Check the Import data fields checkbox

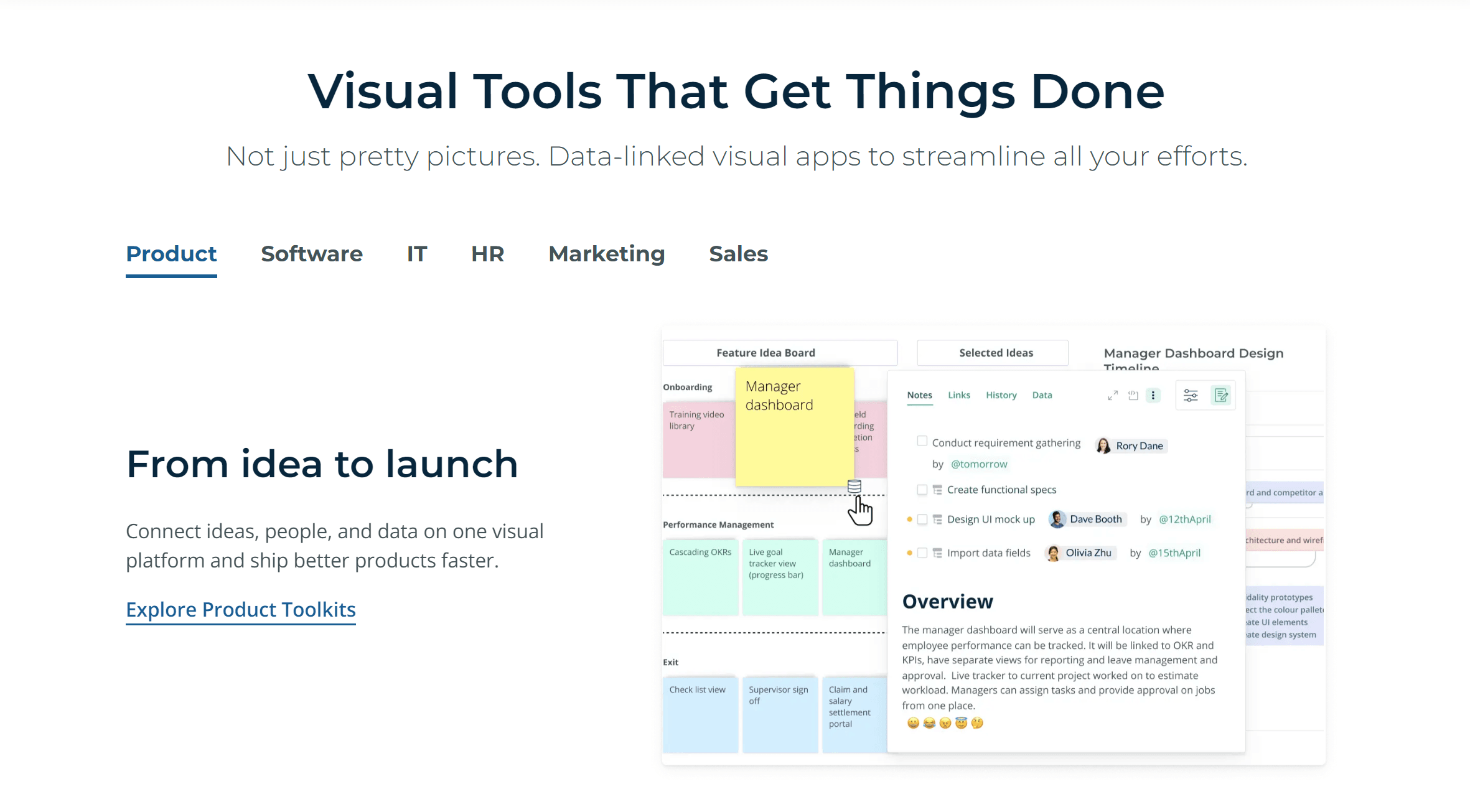coord(922,553)
